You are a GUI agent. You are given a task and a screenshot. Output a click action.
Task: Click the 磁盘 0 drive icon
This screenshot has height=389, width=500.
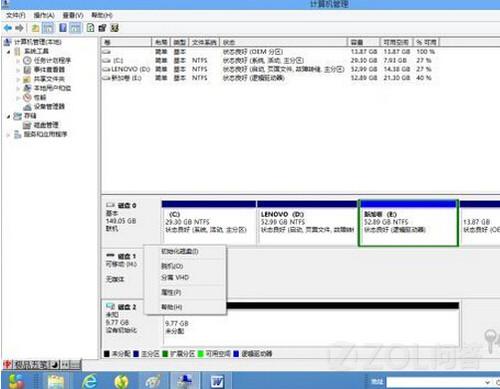pyautogui.click(x=110, y=205)
